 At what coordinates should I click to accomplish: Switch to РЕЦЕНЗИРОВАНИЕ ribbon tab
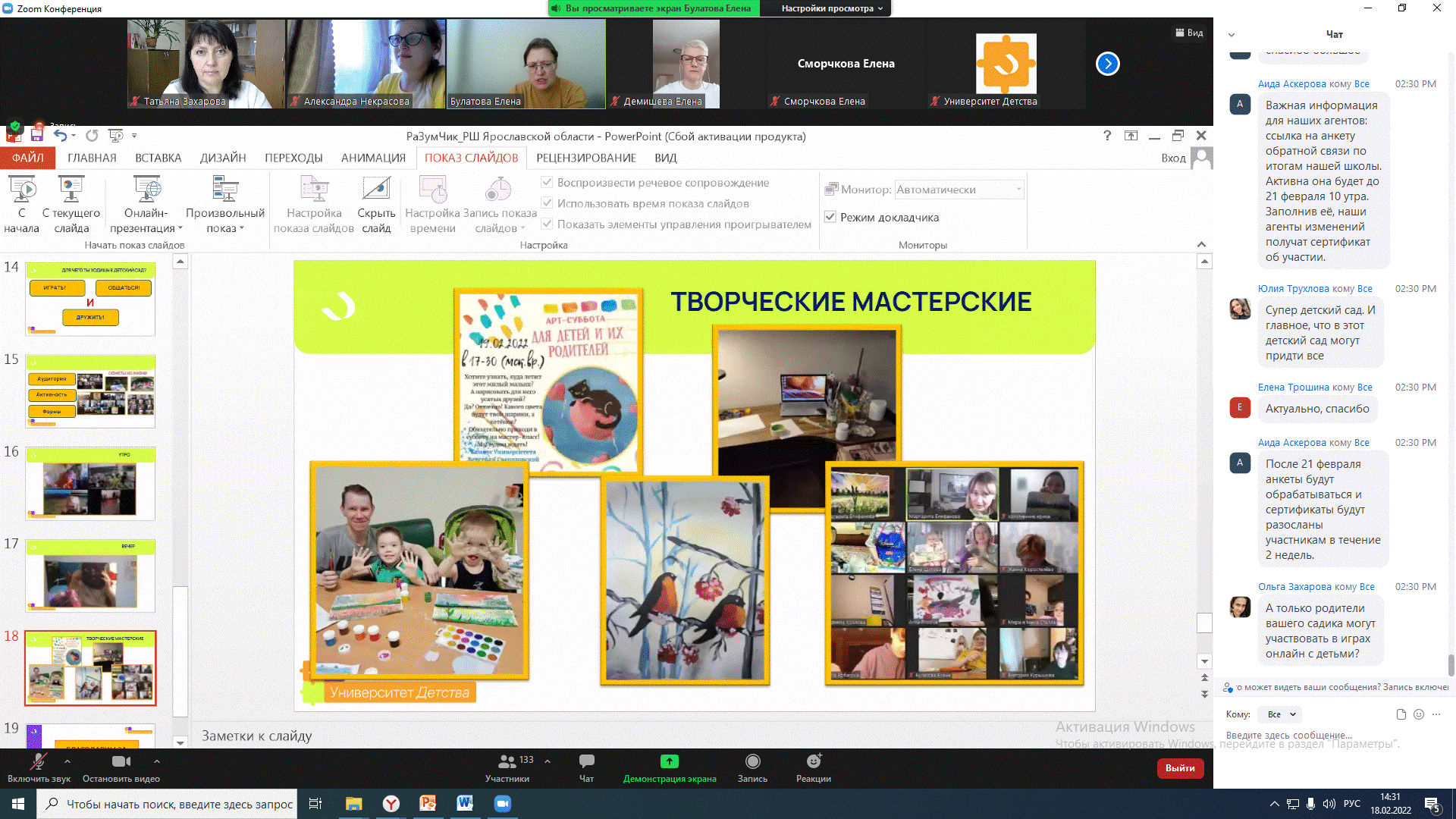[586, 158]
